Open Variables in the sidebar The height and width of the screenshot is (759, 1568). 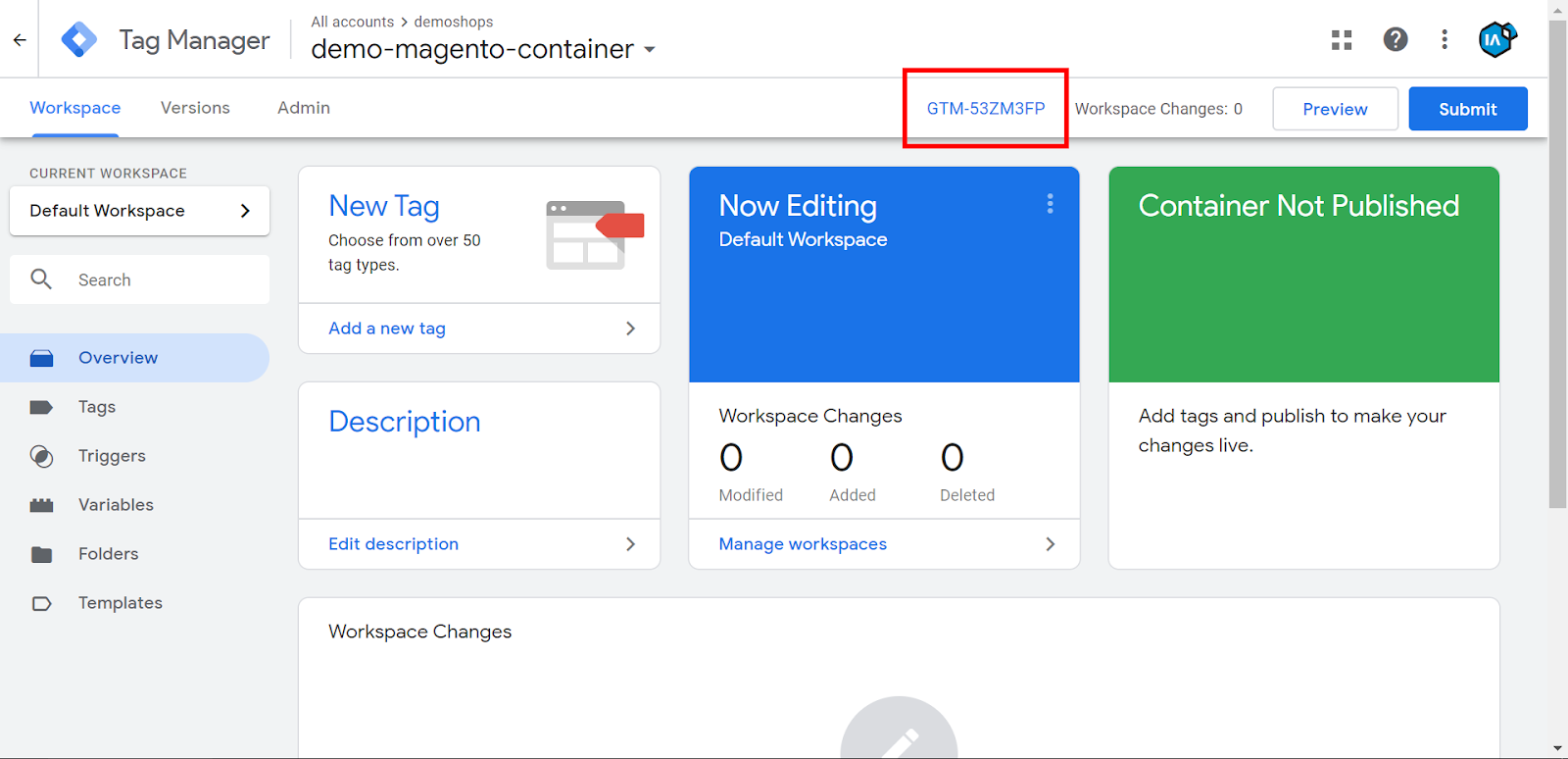point(115,505)
